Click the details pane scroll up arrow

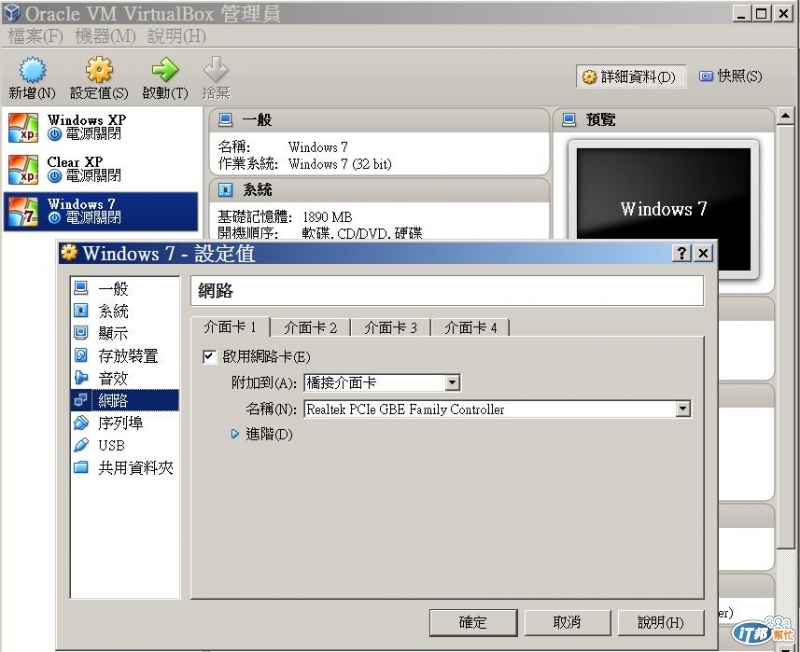pos(785,116)
